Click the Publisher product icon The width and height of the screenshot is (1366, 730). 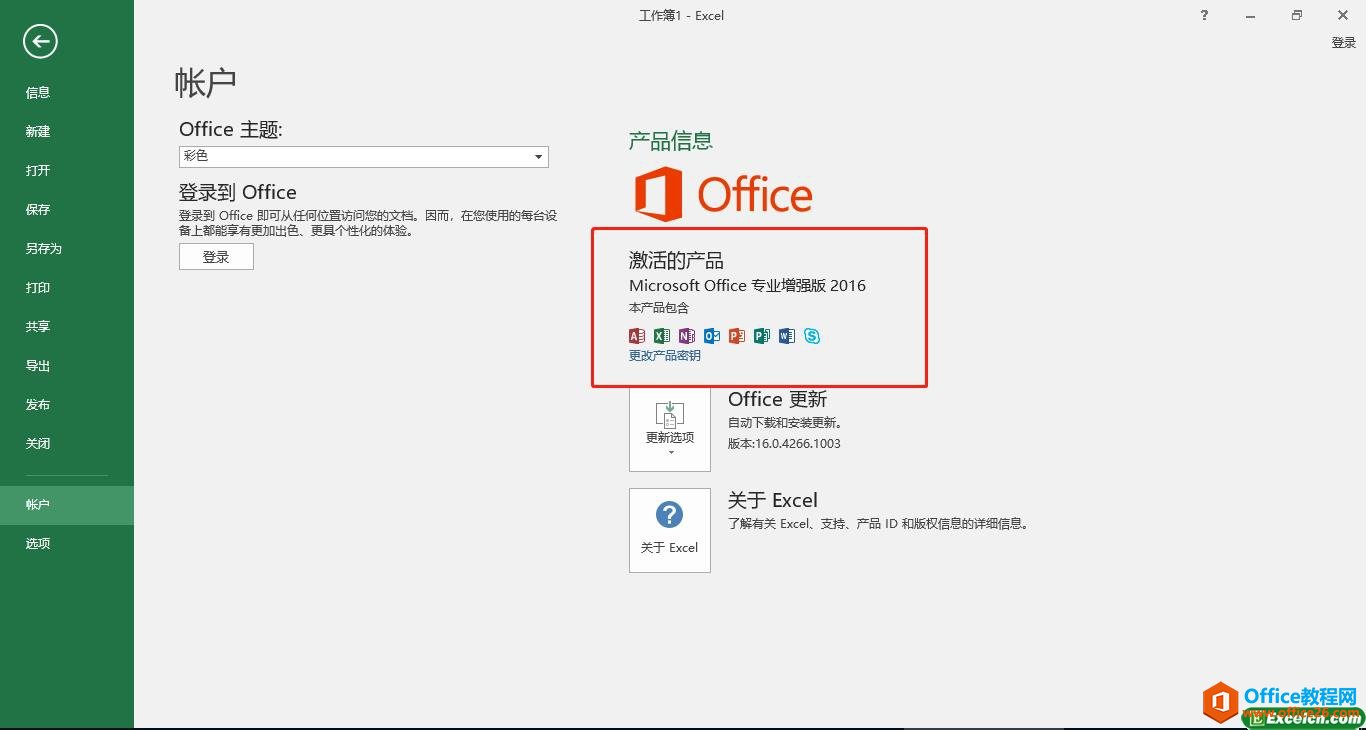coord(762,336)
